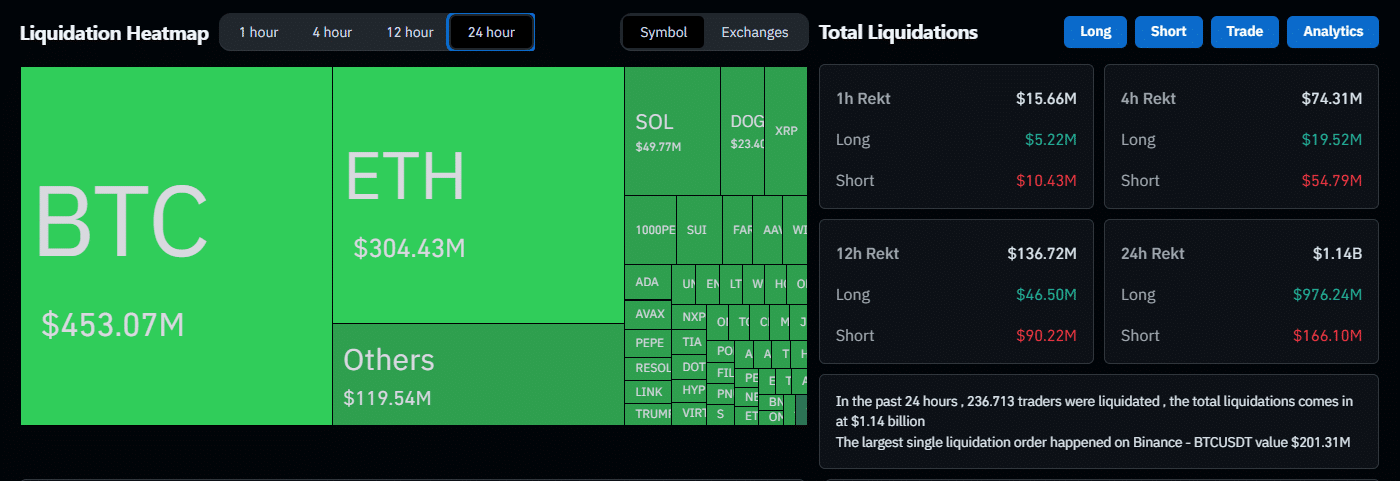This screenshot has width=1400, height=481.
Task: Click the Short button
Action: tap(1168, 32)
